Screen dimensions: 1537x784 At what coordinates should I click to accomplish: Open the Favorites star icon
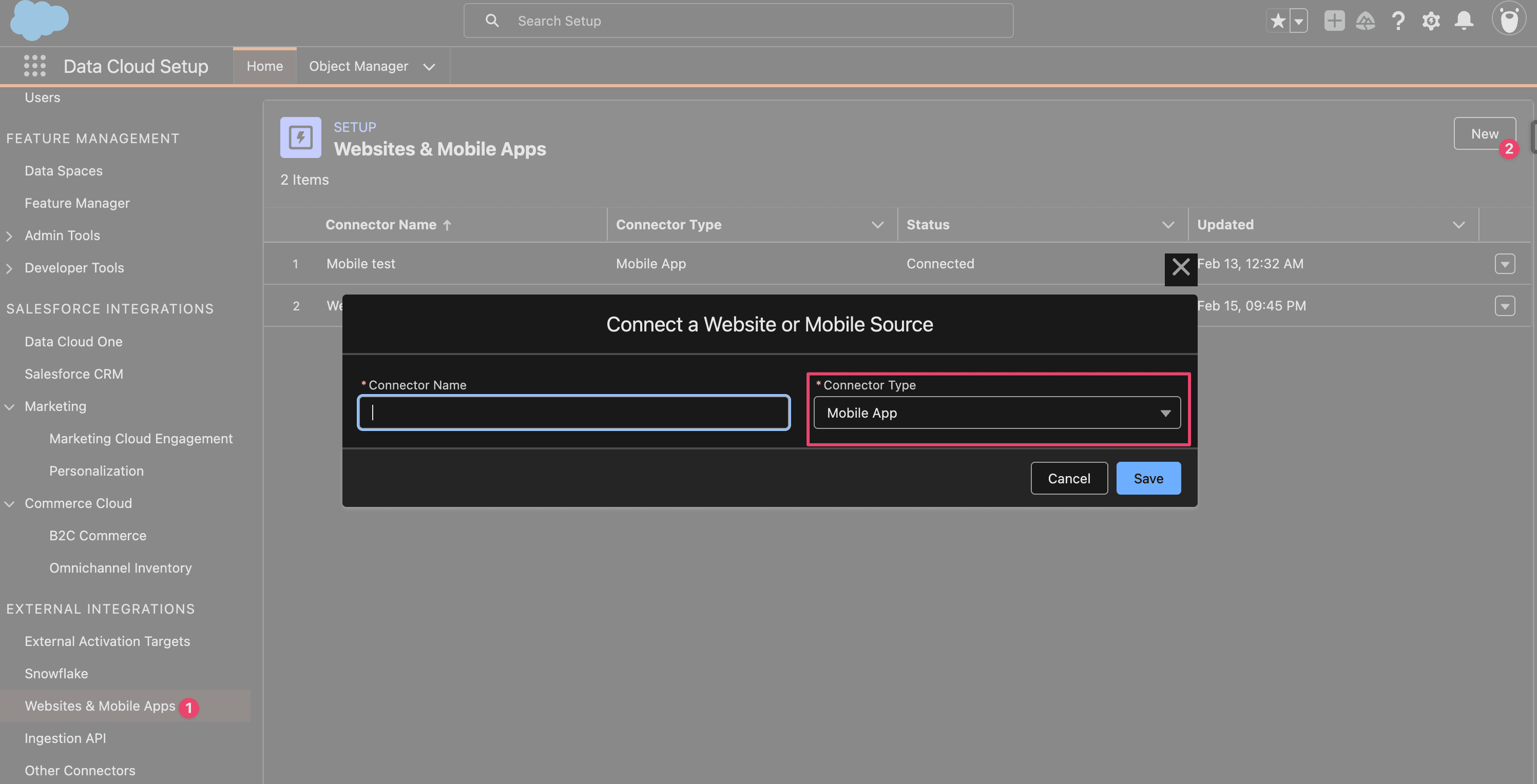(x=1277, y=21)
